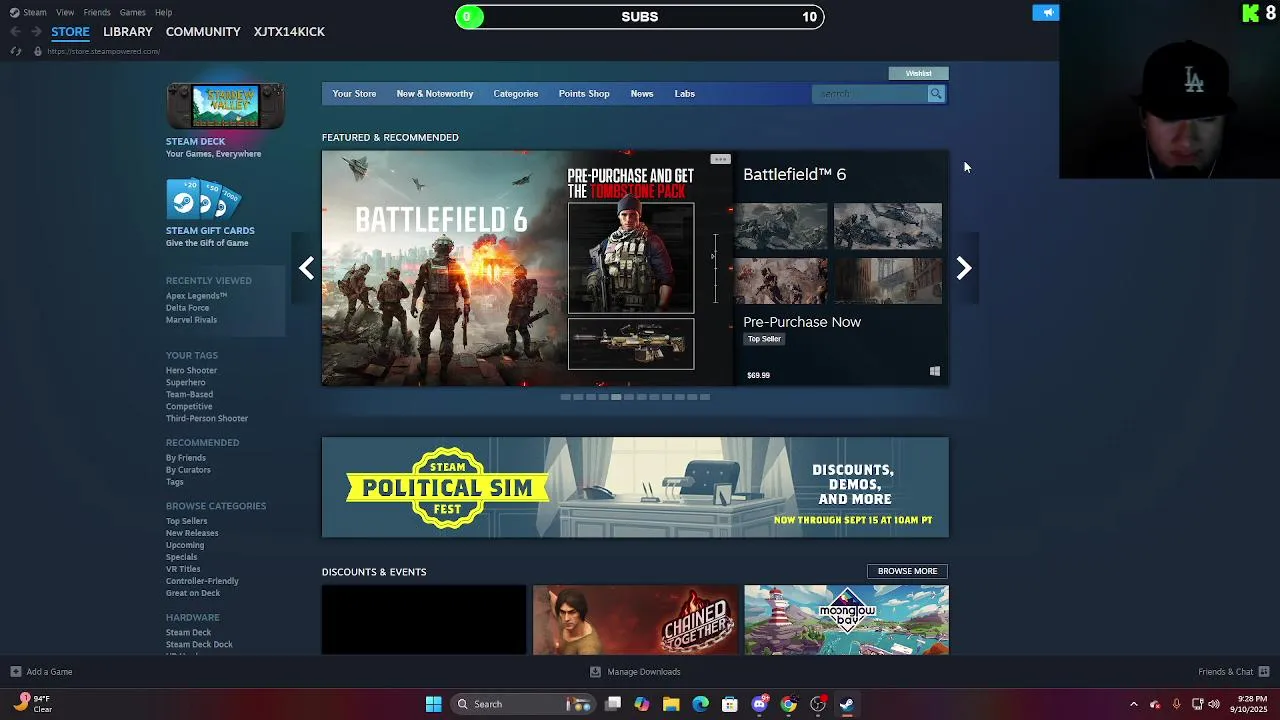This screenshot has height=720, width=1280.
Task: Browse the New Releases category
Action: pos(192,533)
